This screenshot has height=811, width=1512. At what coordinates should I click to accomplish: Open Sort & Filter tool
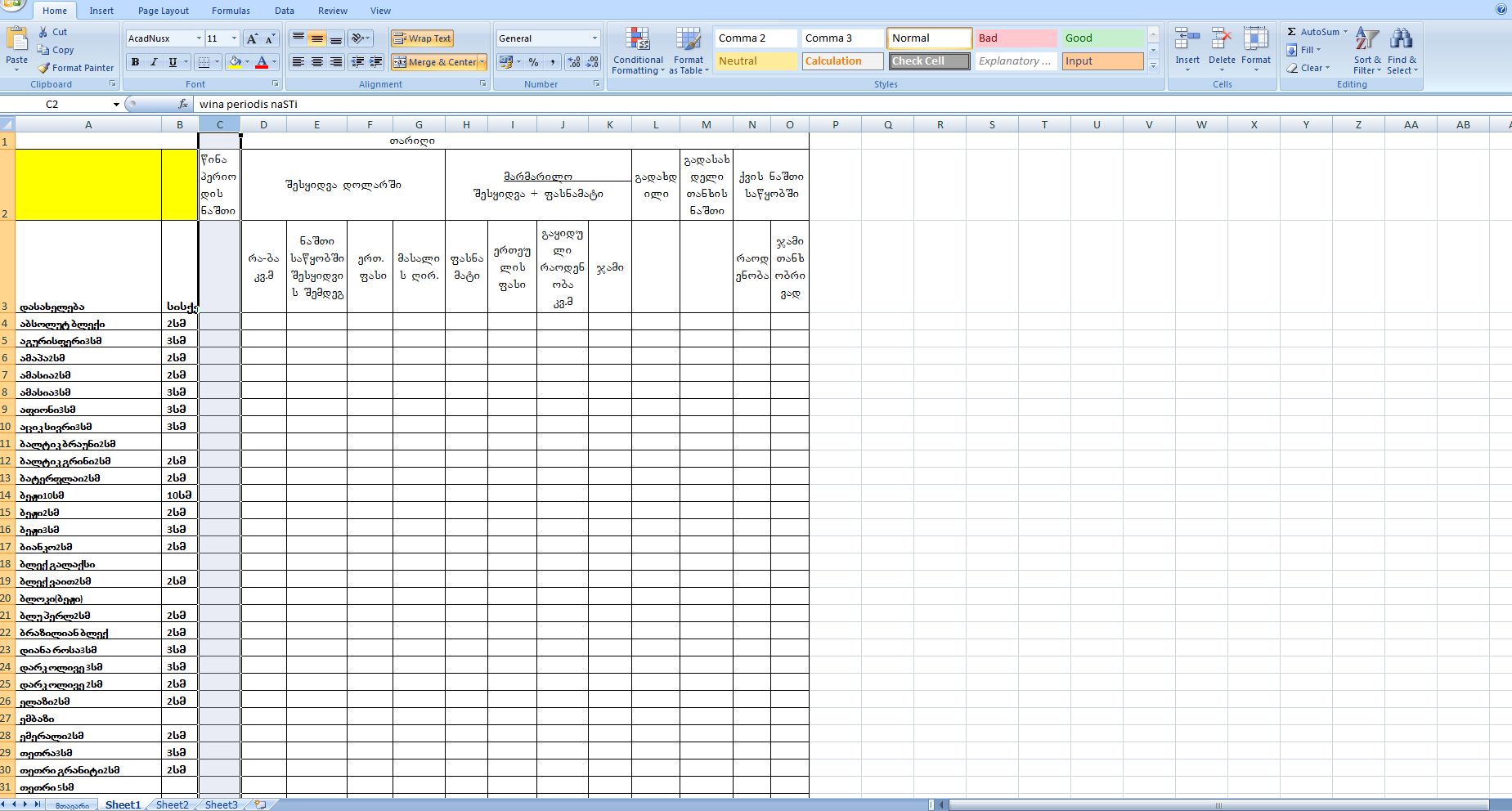tap(1366, 51)
